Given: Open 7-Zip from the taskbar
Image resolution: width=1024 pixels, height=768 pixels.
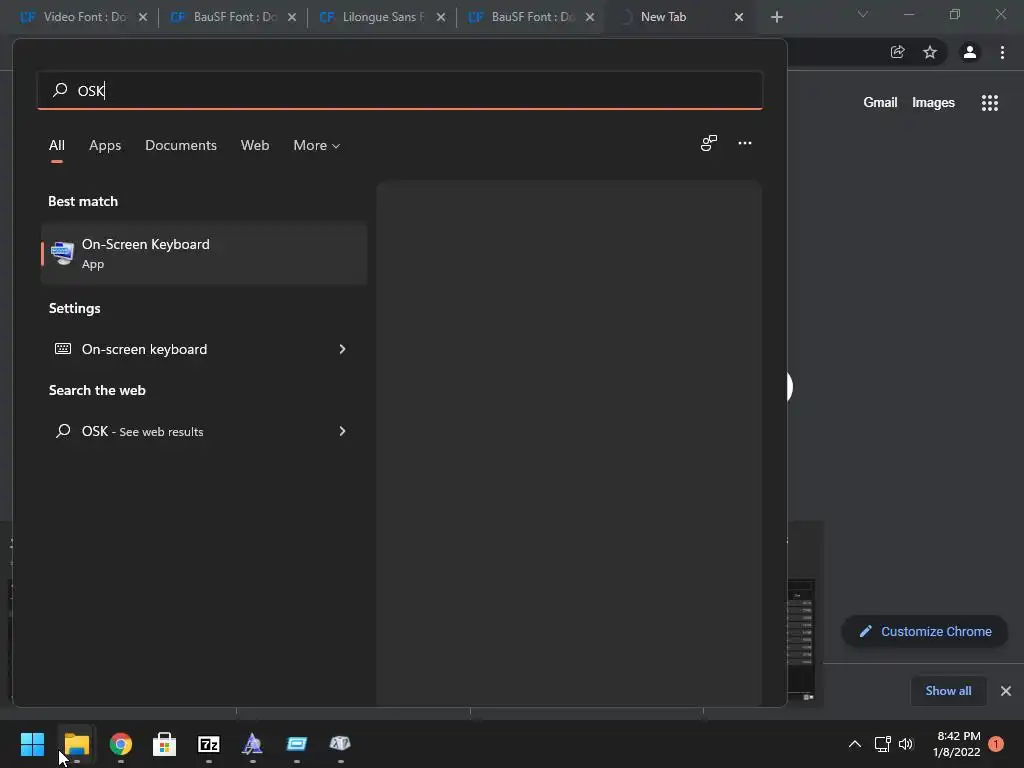Looking at the screenshot, I should point(208,744).
